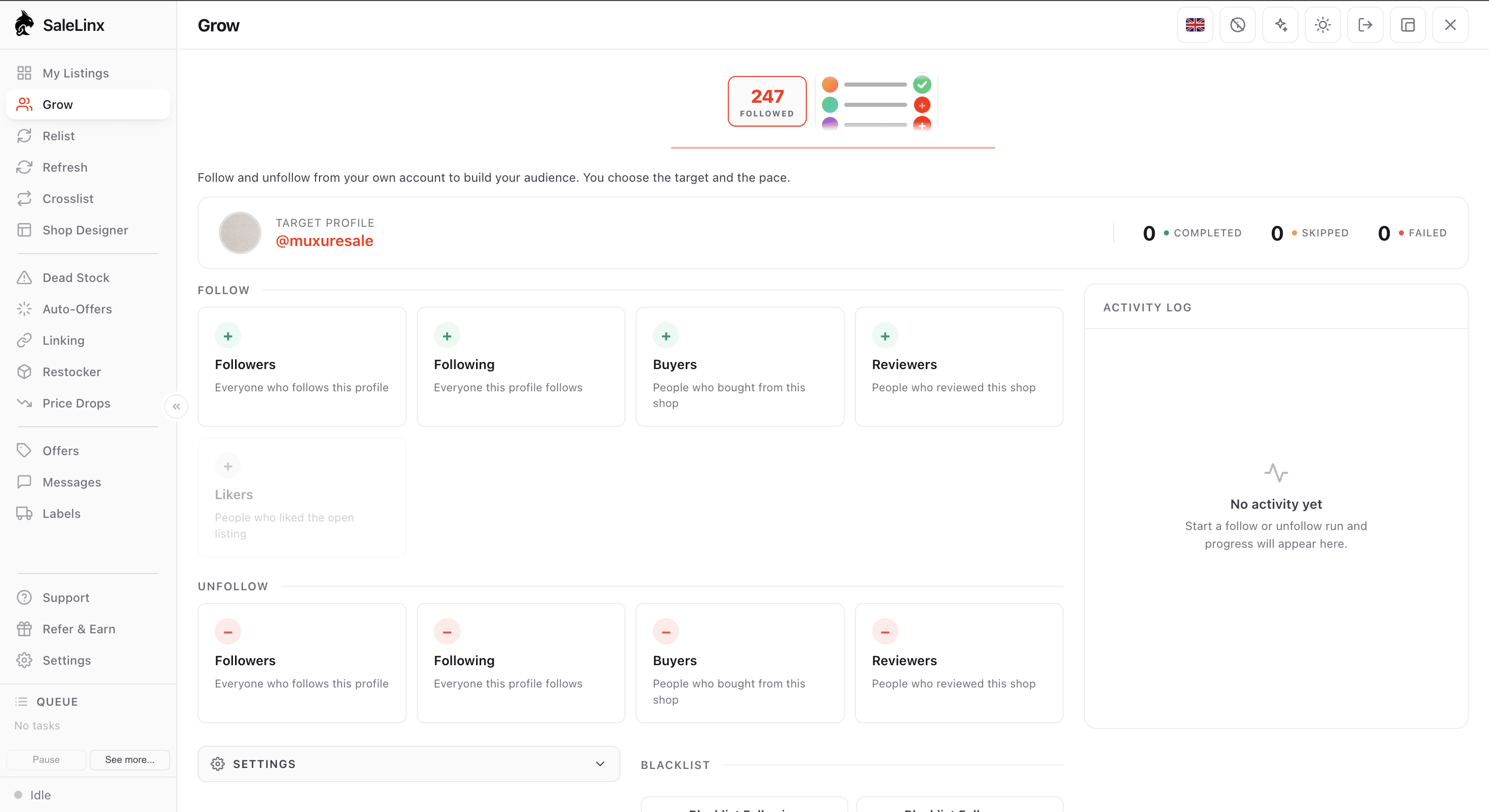
Task: Click the Settings gear icon in the sidebar
Action: pyautogui.click(x=24, y=660)
